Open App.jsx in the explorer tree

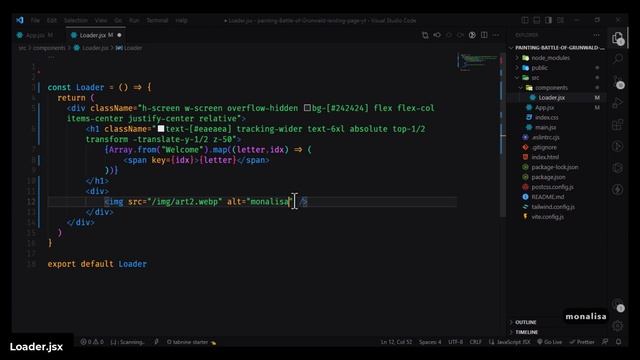click(544, 107)
